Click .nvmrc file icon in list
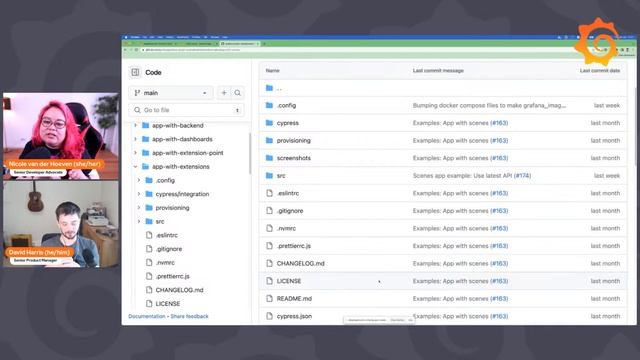This screenshot has height=360, width=640. click(269, 228)
